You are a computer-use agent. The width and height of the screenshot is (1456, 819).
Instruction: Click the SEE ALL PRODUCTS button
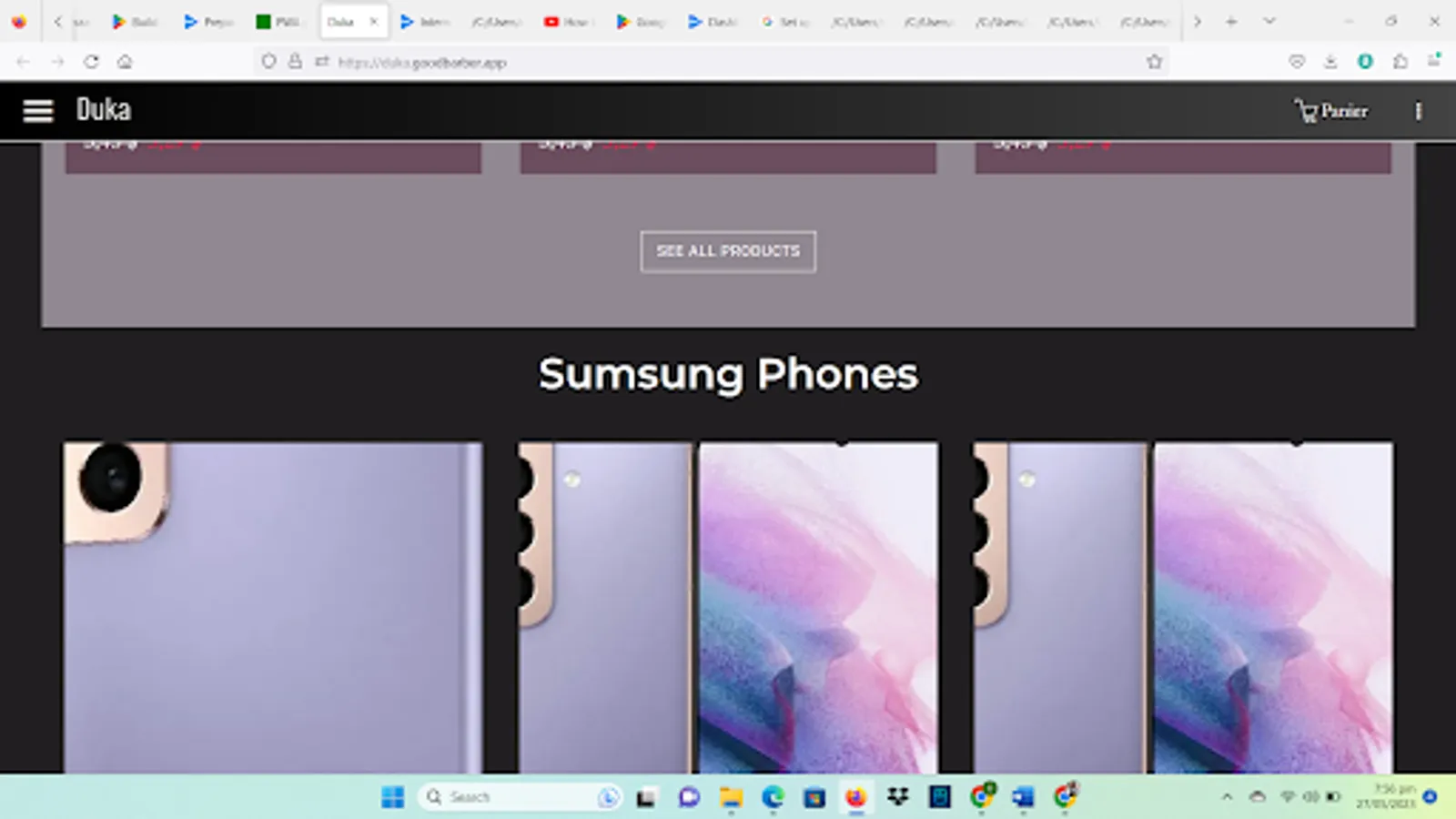(728, 251)
